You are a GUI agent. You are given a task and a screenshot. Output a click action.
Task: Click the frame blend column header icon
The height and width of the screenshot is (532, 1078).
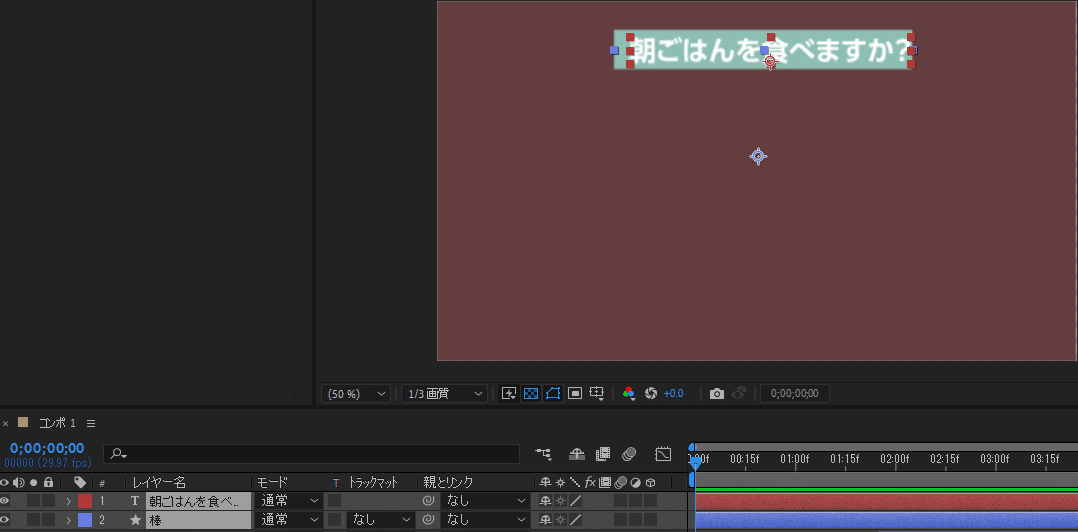(605, 483)
